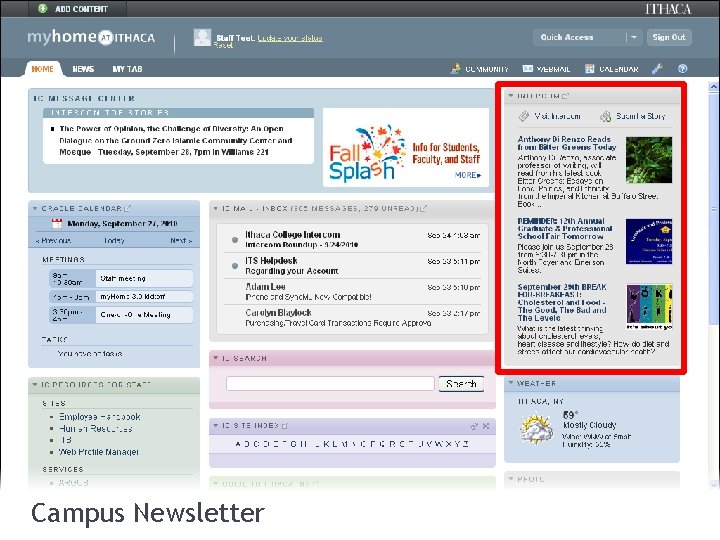Viewport: 720px width, 540px height.
Task: Open the Graduate & Professional School Fair story
Action: [x=565, y=228]
